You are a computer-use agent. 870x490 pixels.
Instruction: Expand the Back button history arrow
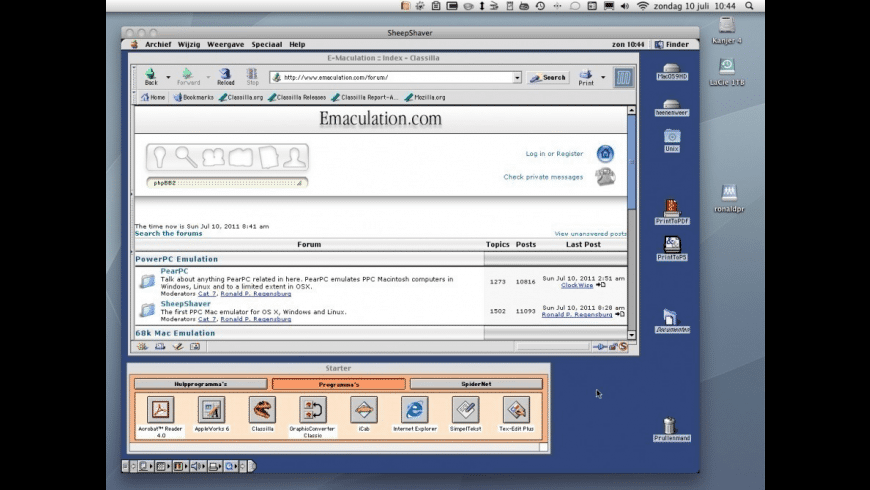tap(168, 77)
